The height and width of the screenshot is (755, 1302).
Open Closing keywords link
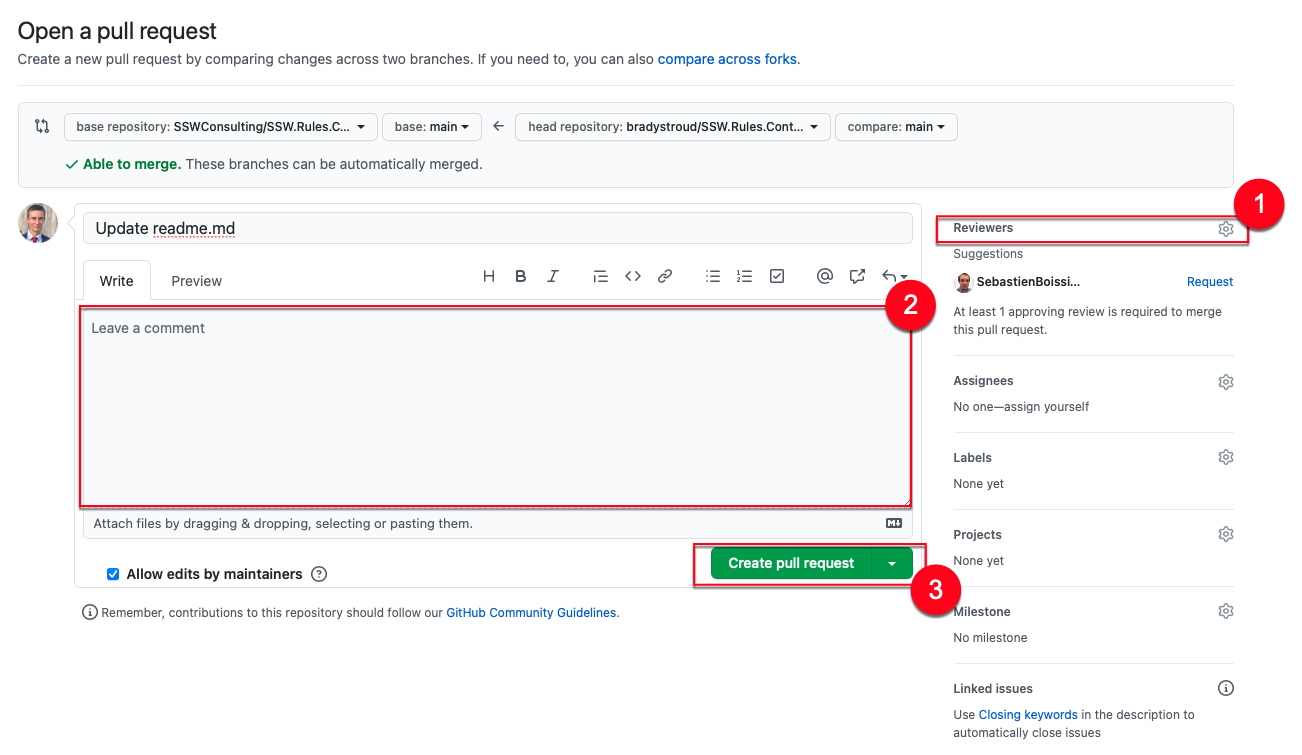[x=1028, y=715]
